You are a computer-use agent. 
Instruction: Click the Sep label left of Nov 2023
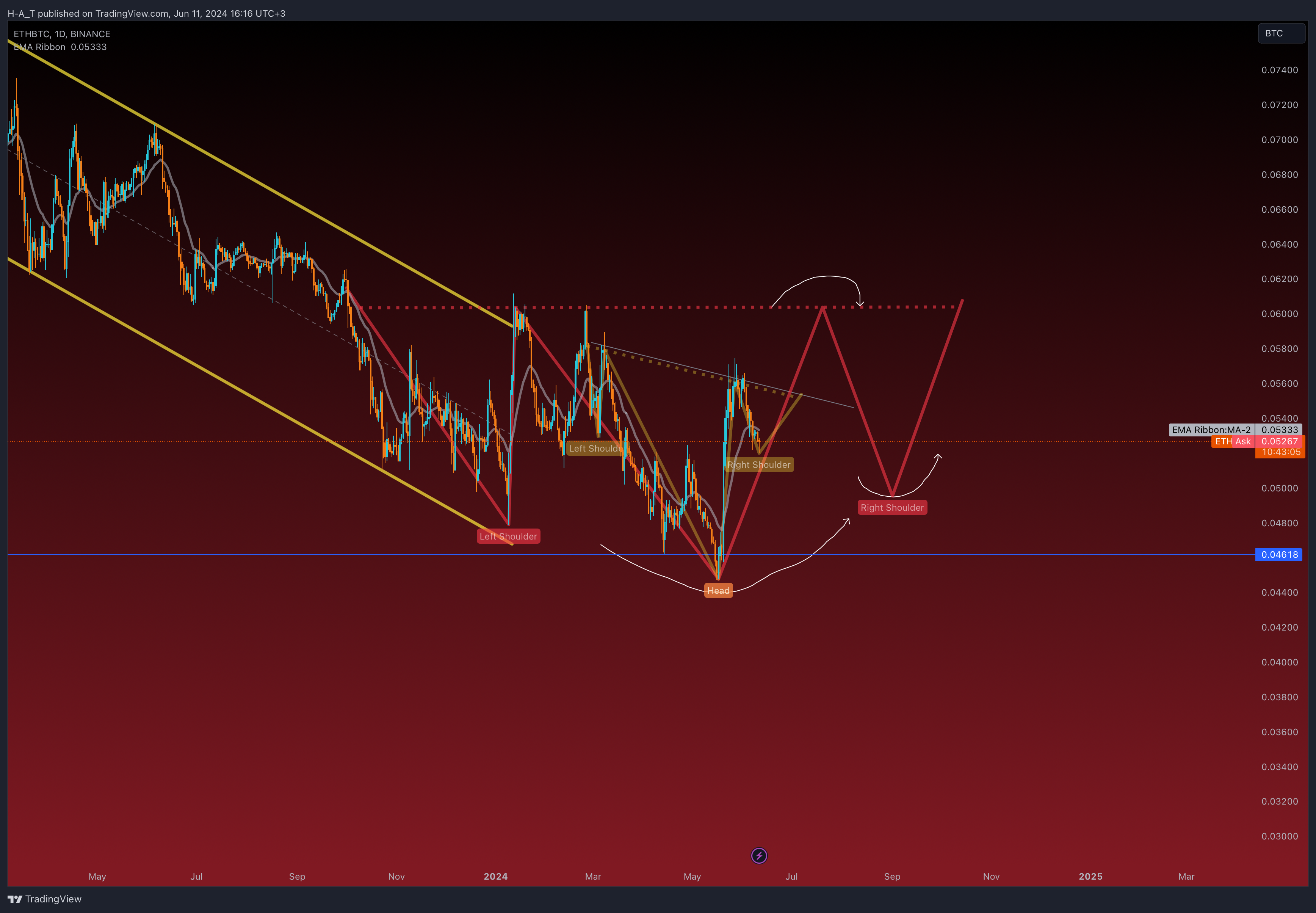click(x=297, y=876)
